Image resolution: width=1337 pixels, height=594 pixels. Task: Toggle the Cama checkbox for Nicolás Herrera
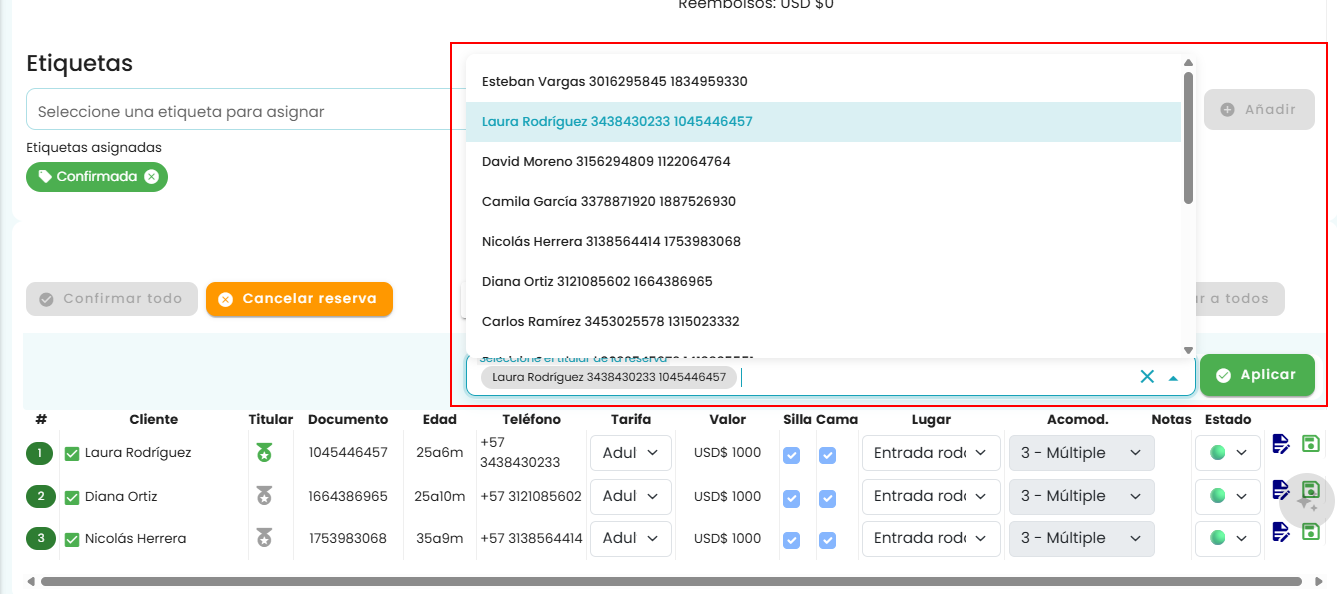click(x=828, y=540)
